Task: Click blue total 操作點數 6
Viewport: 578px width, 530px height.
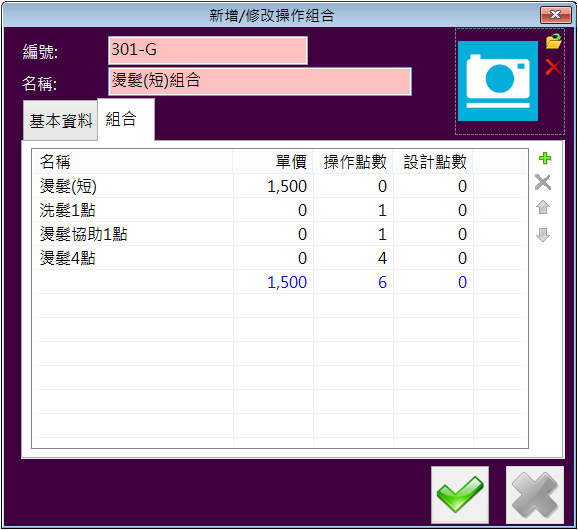Action: pyautogui.click(x=382, y=282)
